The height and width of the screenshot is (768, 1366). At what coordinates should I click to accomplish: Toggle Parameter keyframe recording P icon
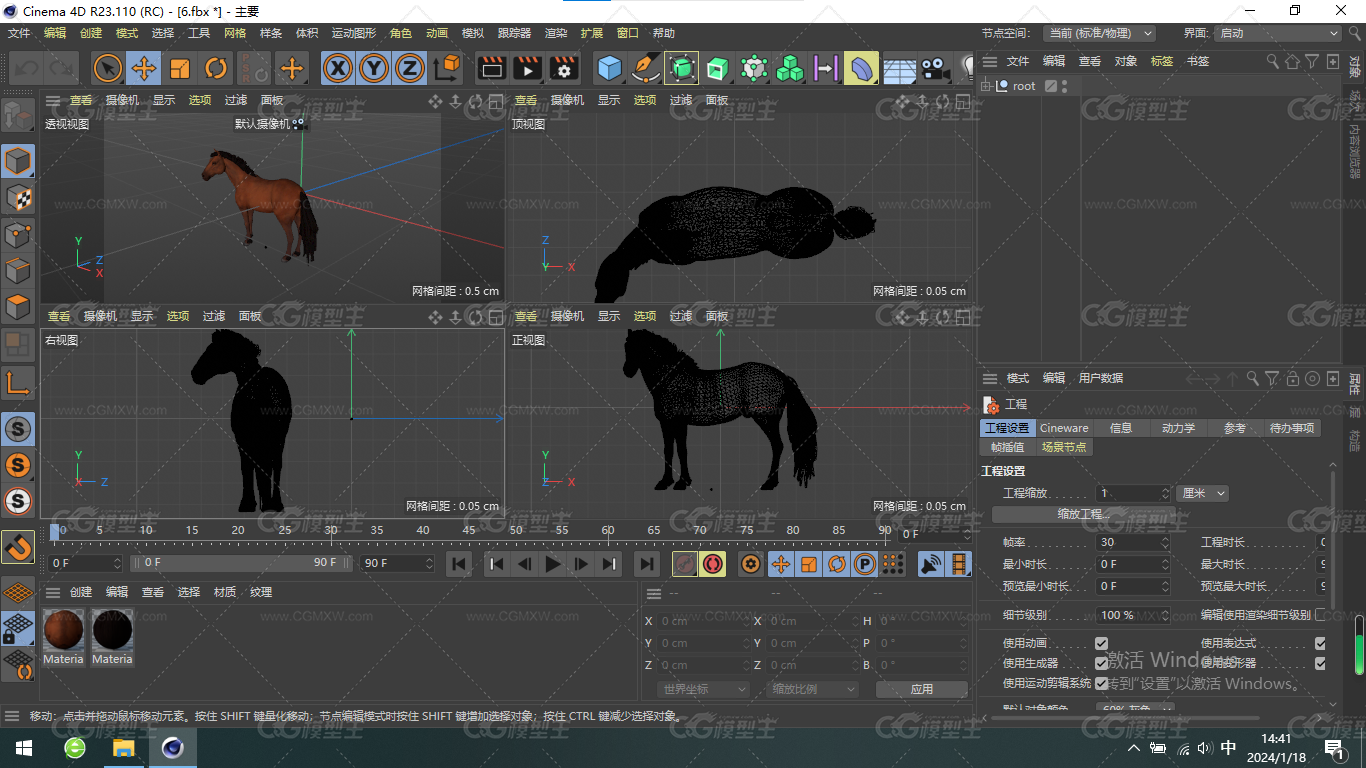pyautogui.click(x=864, y=564)
